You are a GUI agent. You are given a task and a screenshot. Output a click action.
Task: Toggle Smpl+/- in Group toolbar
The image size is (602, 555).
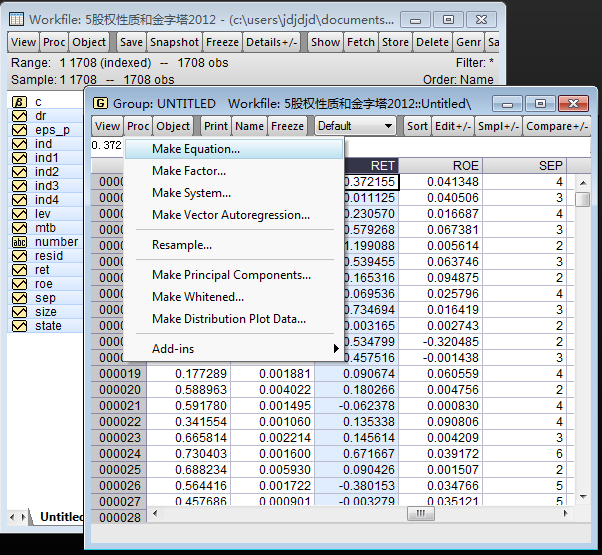pyautogui.click(x=498, y=126)
